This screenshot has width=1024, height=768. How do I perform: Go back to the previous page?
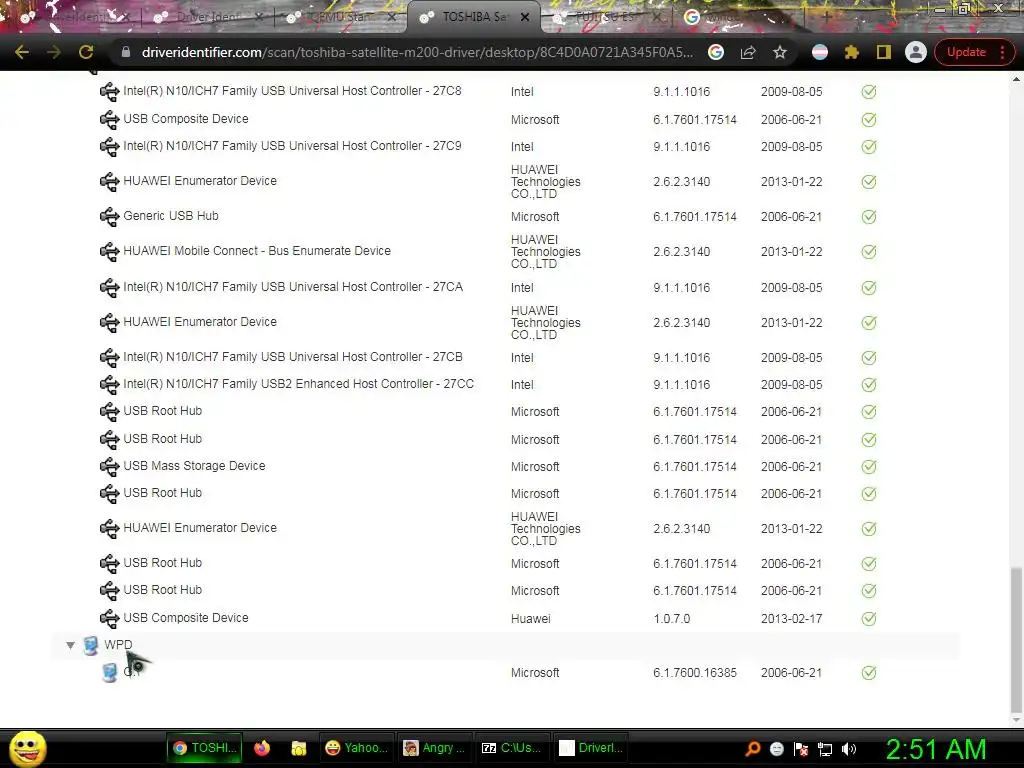[x=22, y=52]
